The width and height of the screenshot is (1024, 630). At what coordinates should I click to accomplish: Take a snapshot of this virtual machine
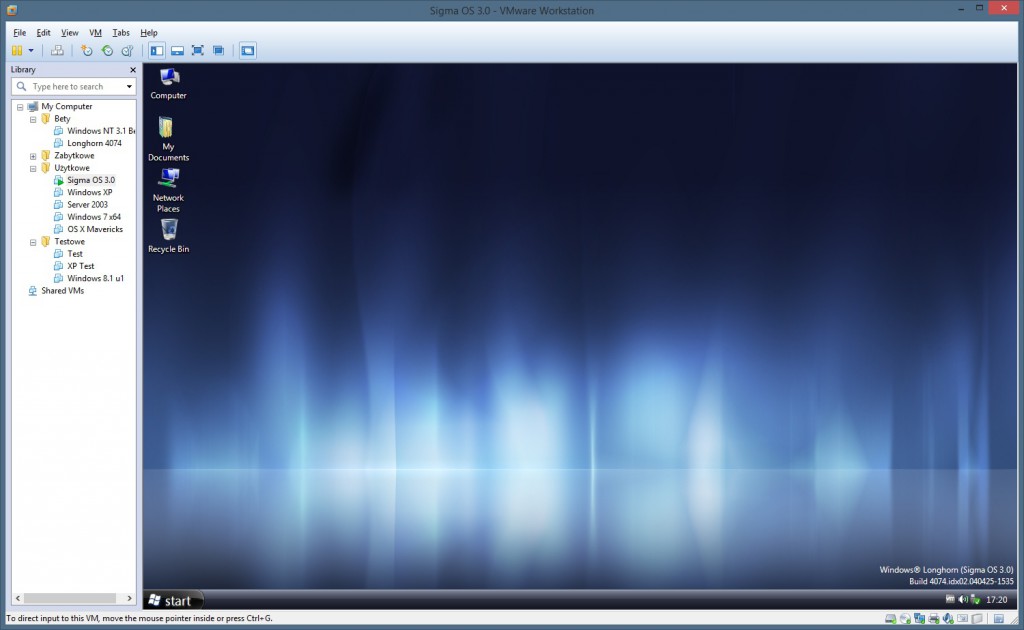[x=86, y=50]
